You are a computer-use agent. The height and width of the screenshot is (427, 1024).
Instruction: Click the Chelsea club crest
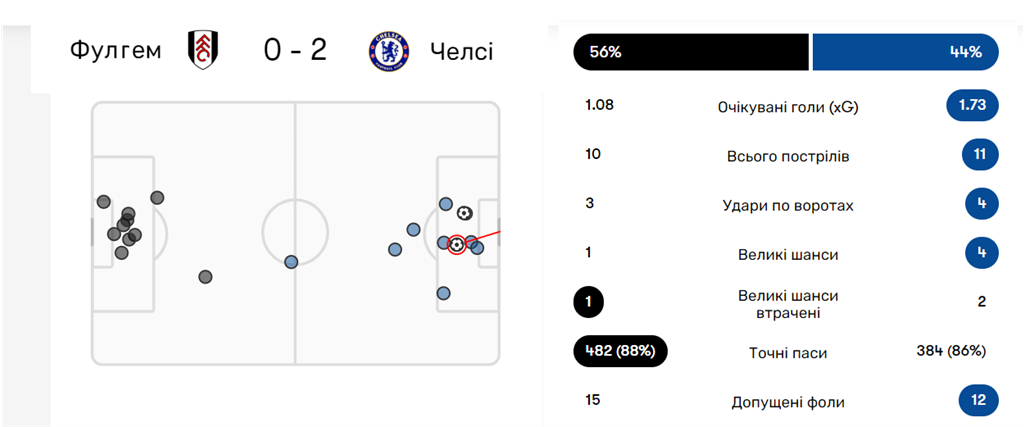point(389,51)
